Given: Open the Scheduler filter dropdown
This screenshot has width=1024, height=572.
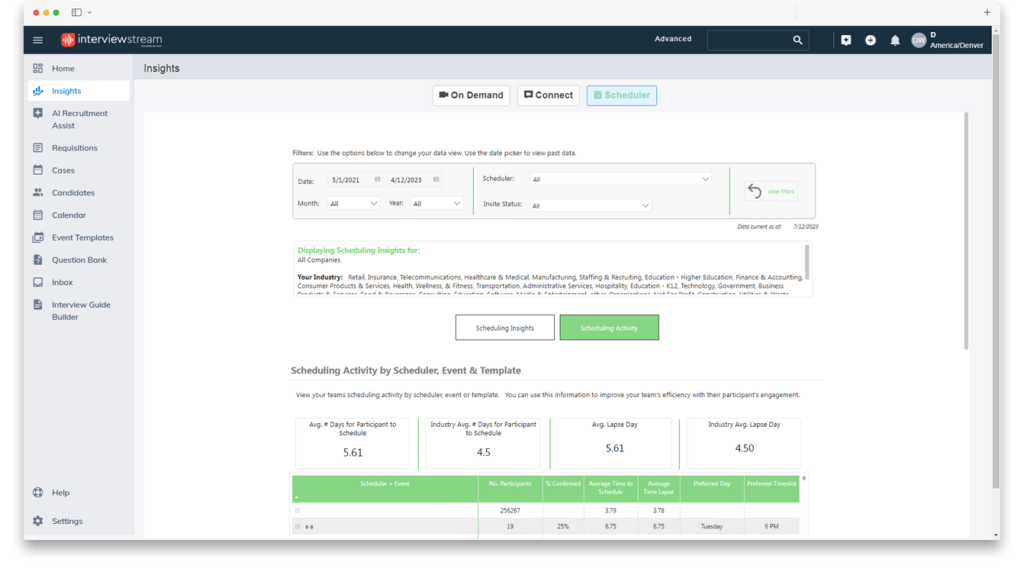Looking at the screenshot, I should [620, 179].
